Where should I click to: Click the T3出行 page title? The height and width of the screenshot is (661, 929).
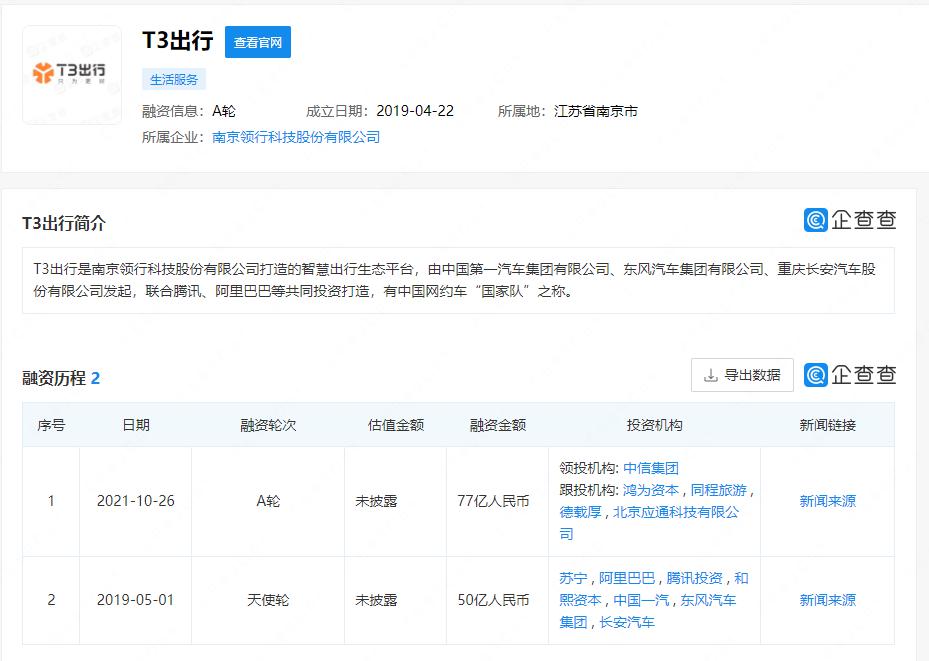tap(178, 40)
